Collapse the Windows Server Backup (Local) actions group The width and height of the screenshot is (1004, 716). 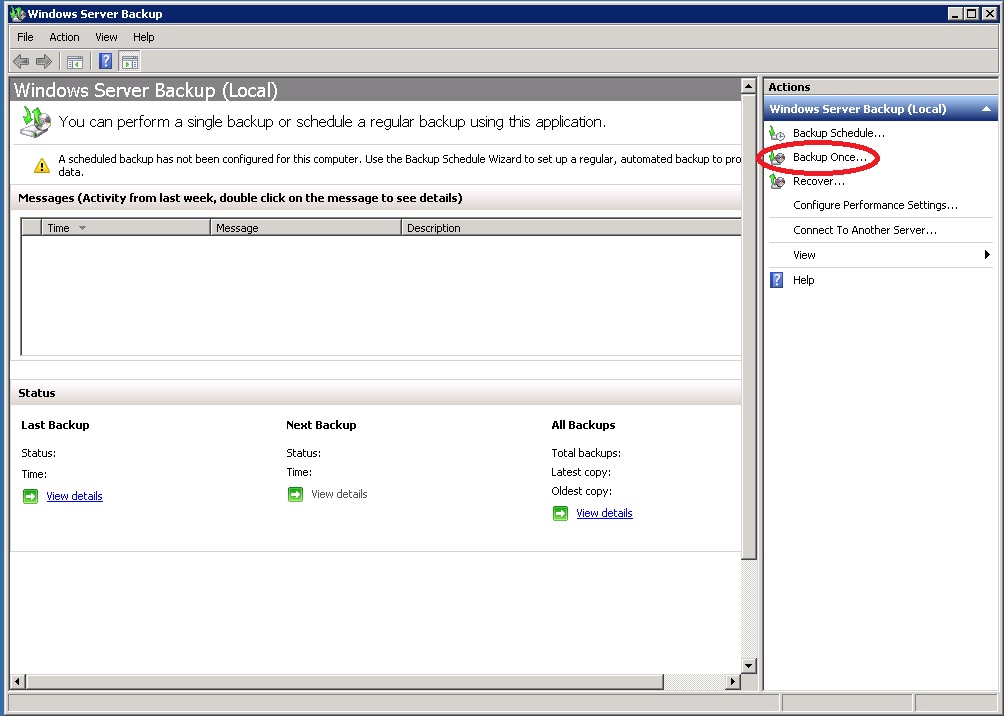(x=986, y=110)
